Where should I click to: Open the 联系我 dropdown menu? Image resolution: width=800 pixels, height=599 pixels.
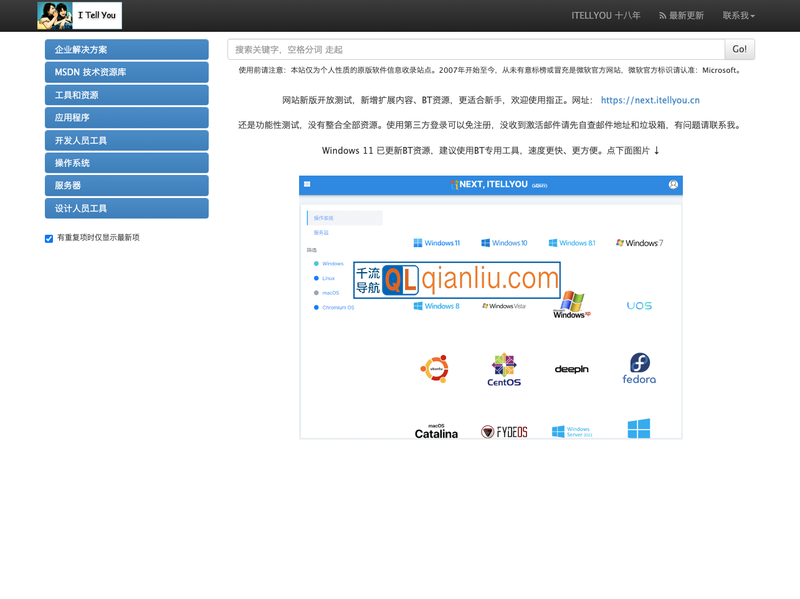(x=740, y=15)
